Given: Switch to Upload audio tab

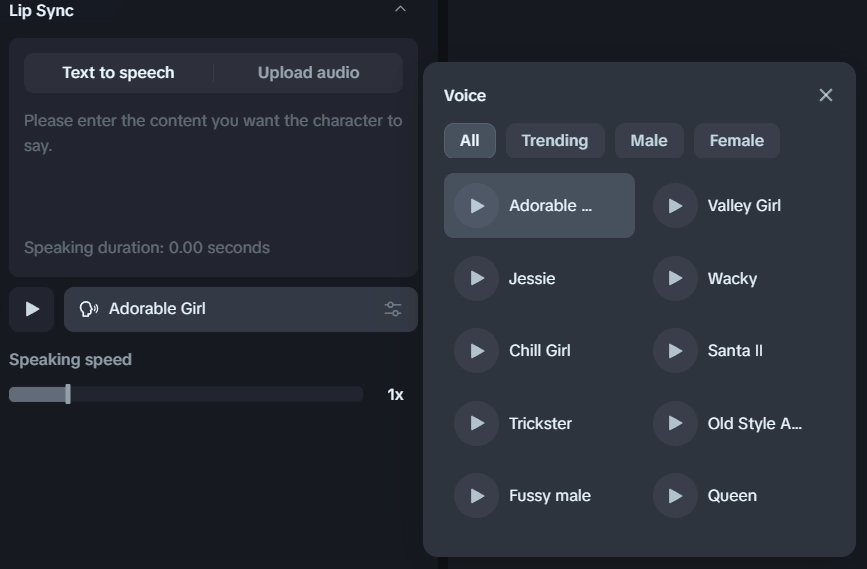Looking at the screenshot, I should click(309, 73).
